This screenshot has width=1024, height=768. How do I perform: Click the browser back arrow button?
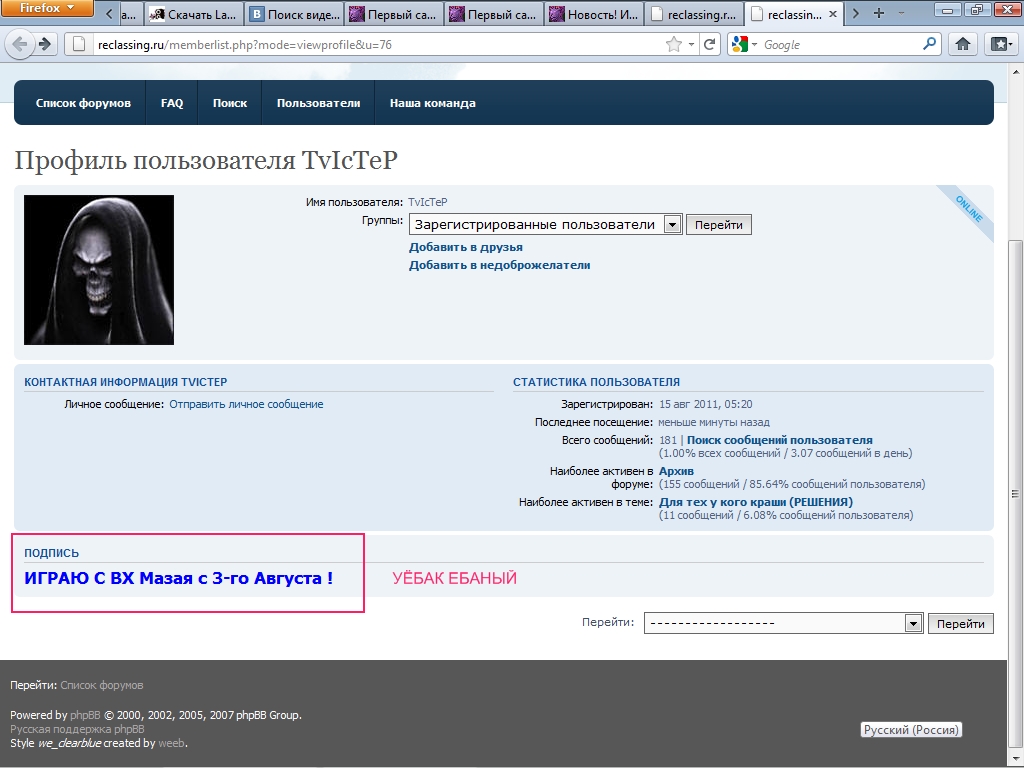[20, 44]
